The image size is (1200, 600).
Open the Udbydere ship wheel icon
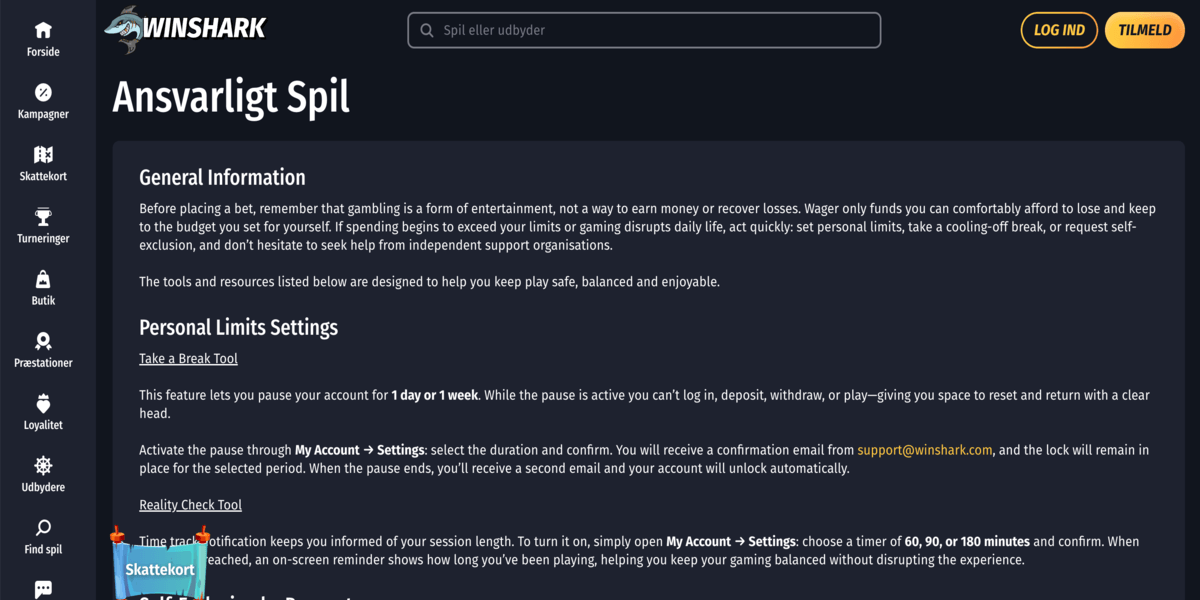pos(43,466)
